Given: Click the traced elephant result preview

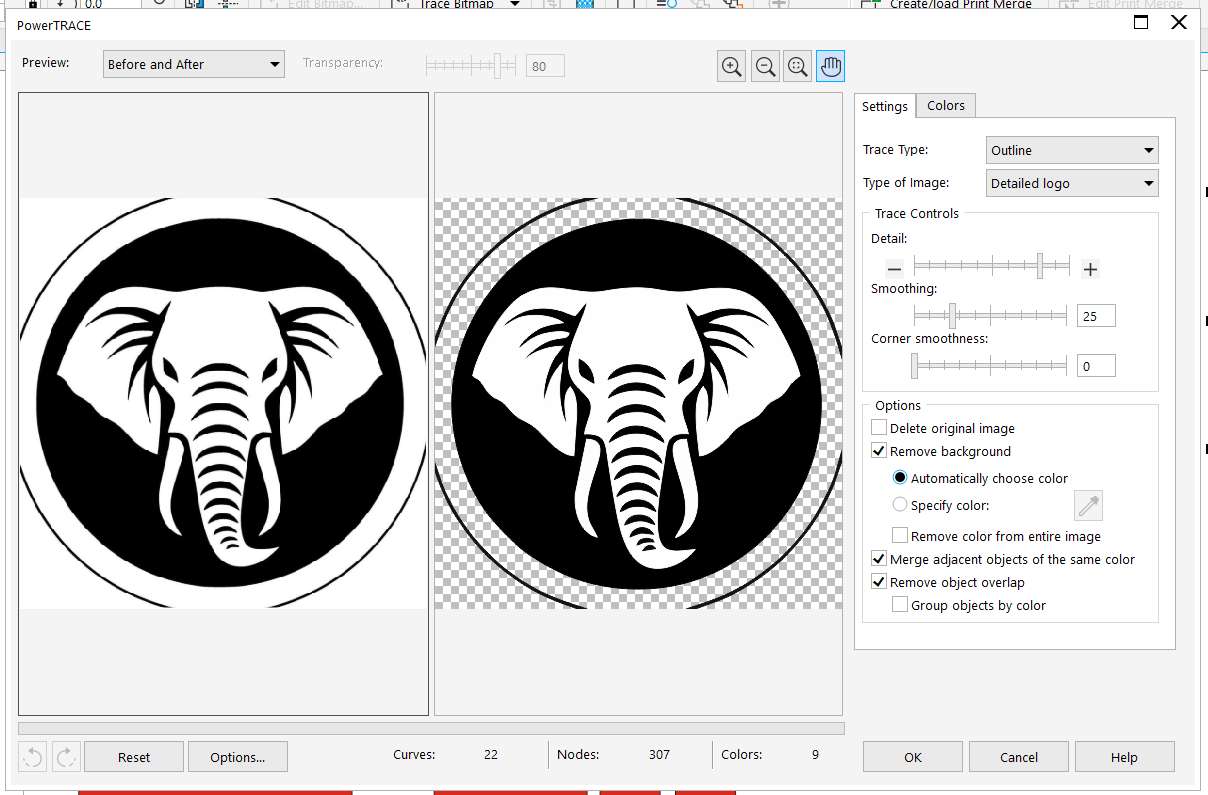Looking at the screenshot, I should (x=638, y=403).
